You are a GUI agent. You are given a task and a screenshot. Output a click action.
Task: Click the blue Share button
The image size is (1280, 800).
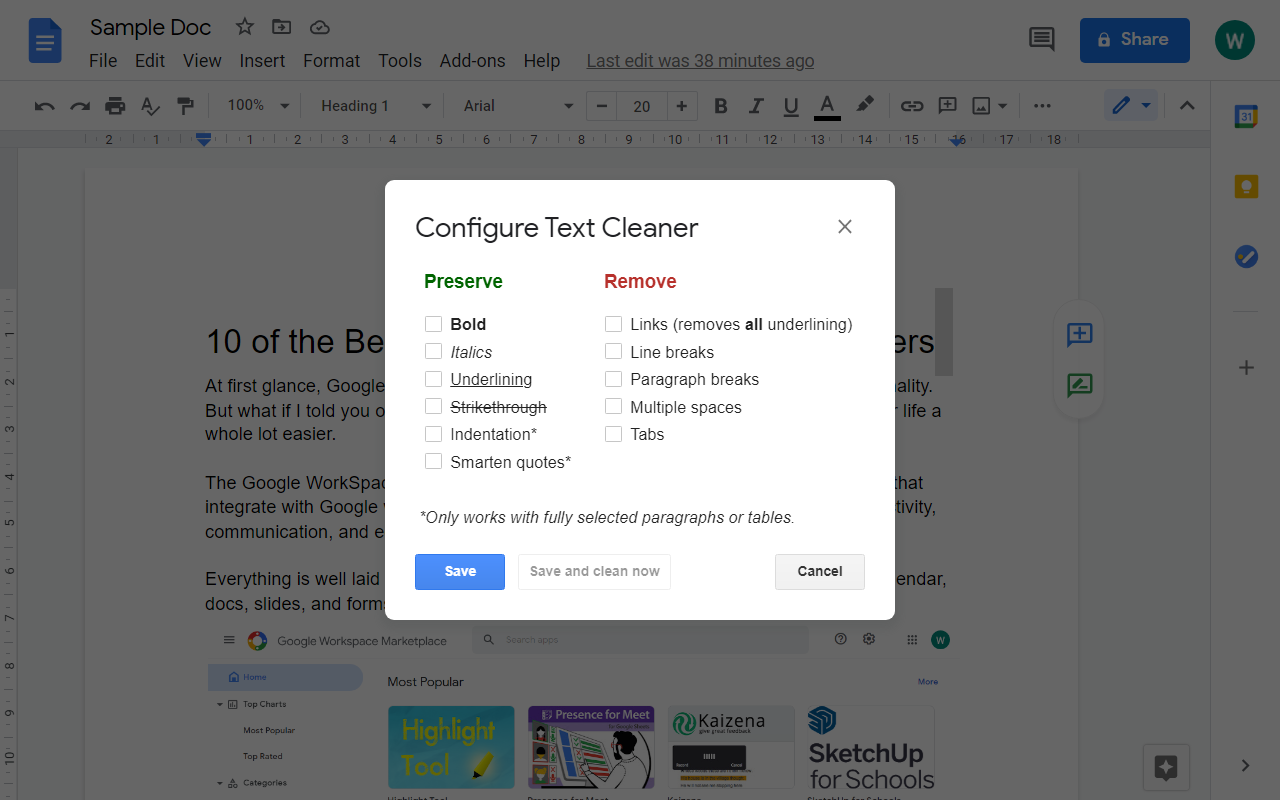(x=1135, y=40)
